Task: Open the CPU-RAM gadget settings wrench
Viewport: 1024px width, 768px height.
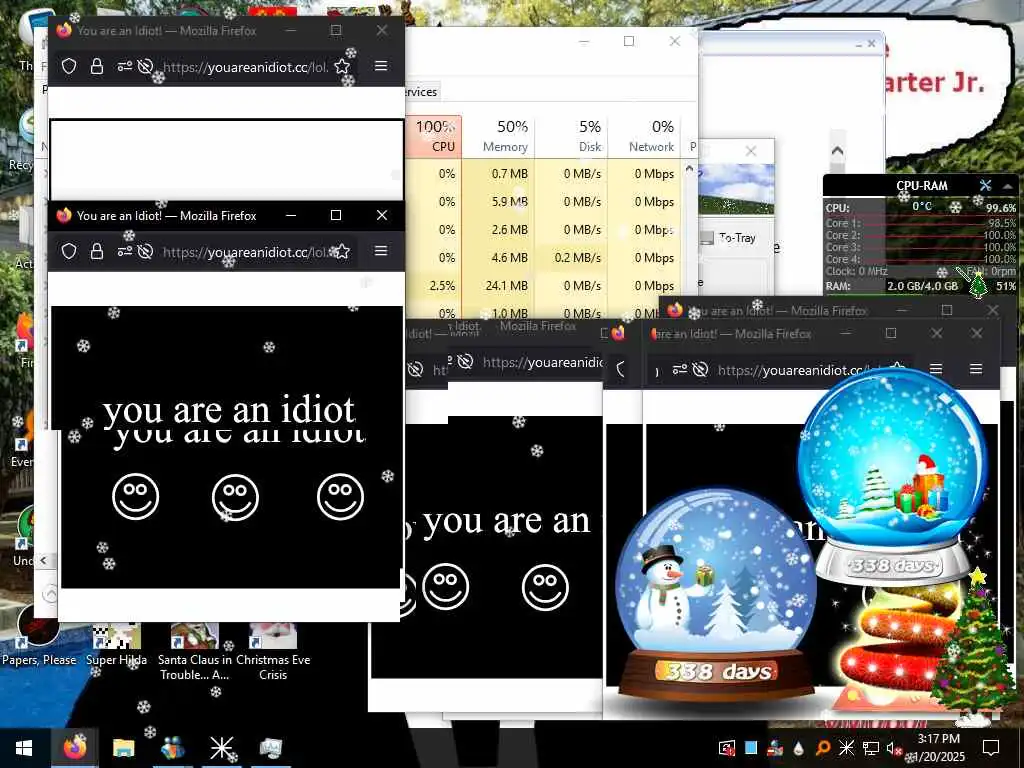Action: click(x=985, y=185)
